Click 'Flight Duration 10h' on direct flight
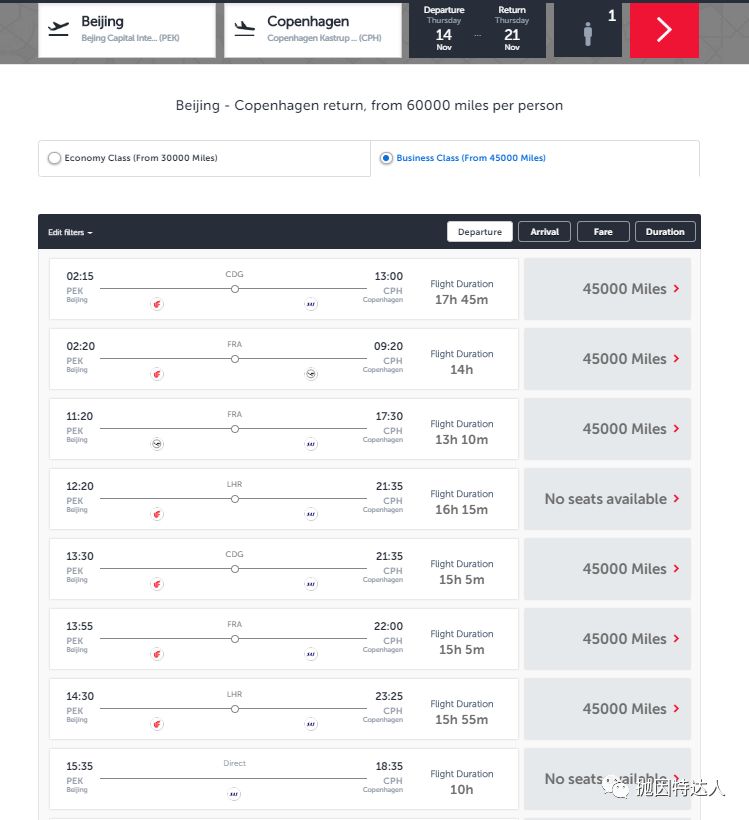This screenshot has width=749, height=820. (x=461, y=782)
